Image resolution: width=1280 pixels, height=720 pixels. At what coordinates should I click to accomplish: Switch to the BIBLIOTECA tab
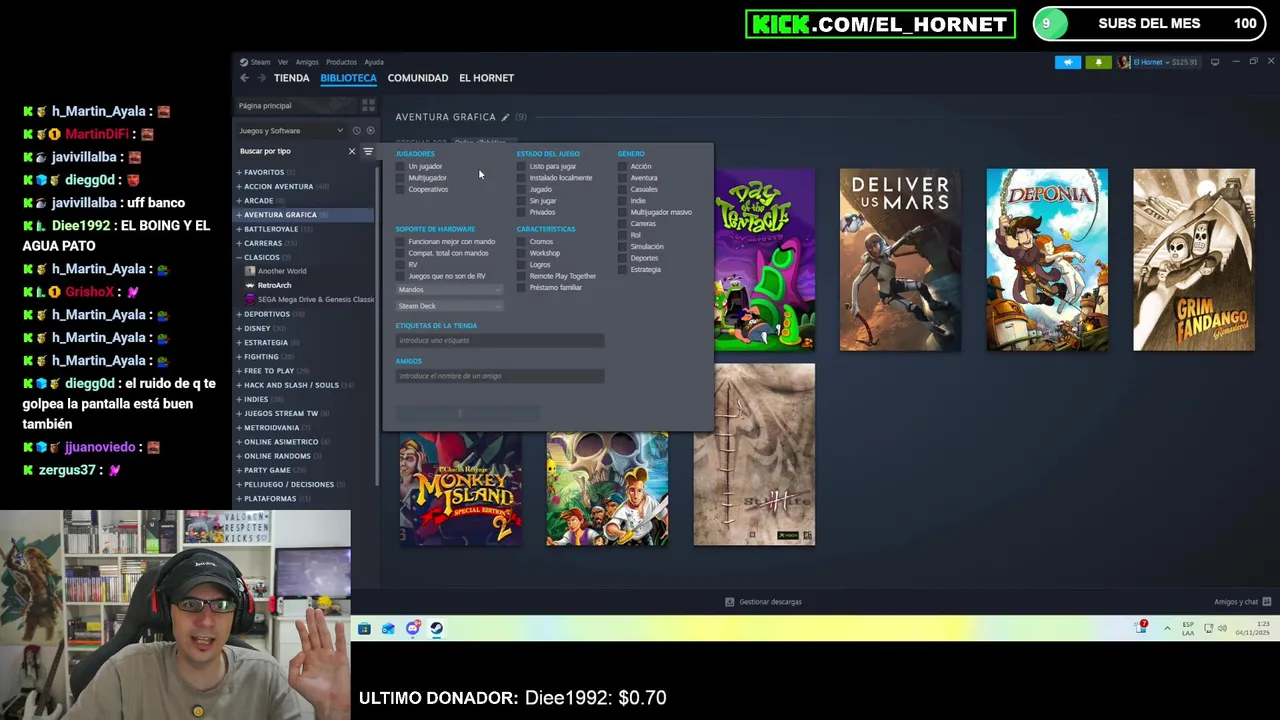tap(348, 78)
